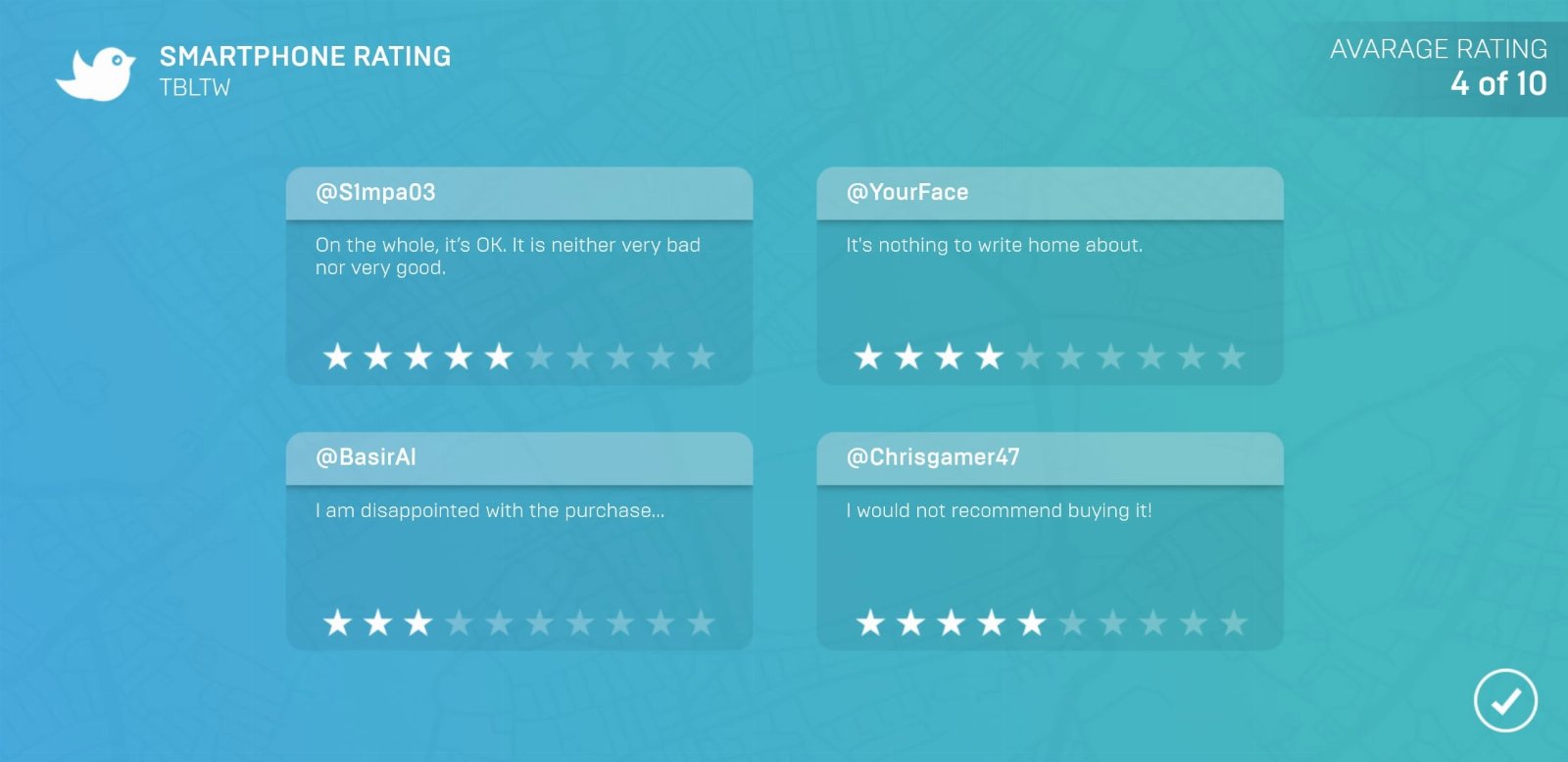The height and width of the screenshot is (762, 1568).
Task: Open the @Chrisgamer47 review header
Action: coord(1050,458)
